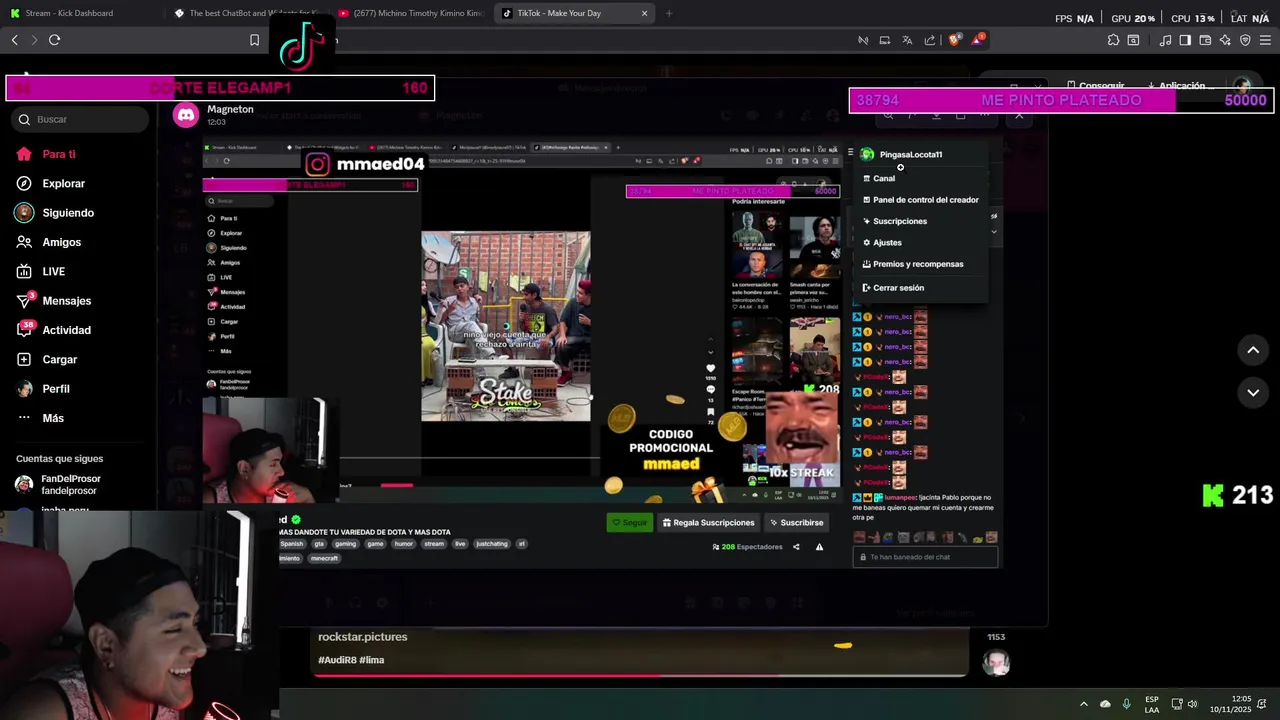
Task: Switch to ChatBot and Widgets tab
Action: click(245, 13)
